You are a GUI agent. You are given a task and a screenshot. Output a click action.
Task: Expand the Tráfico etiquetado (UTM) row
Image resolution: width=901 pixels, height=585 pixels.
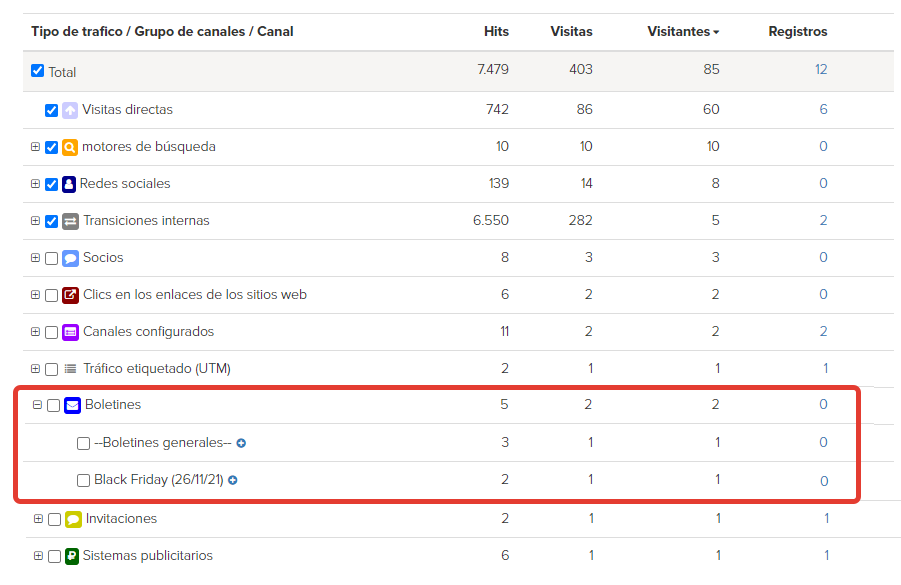35,369
